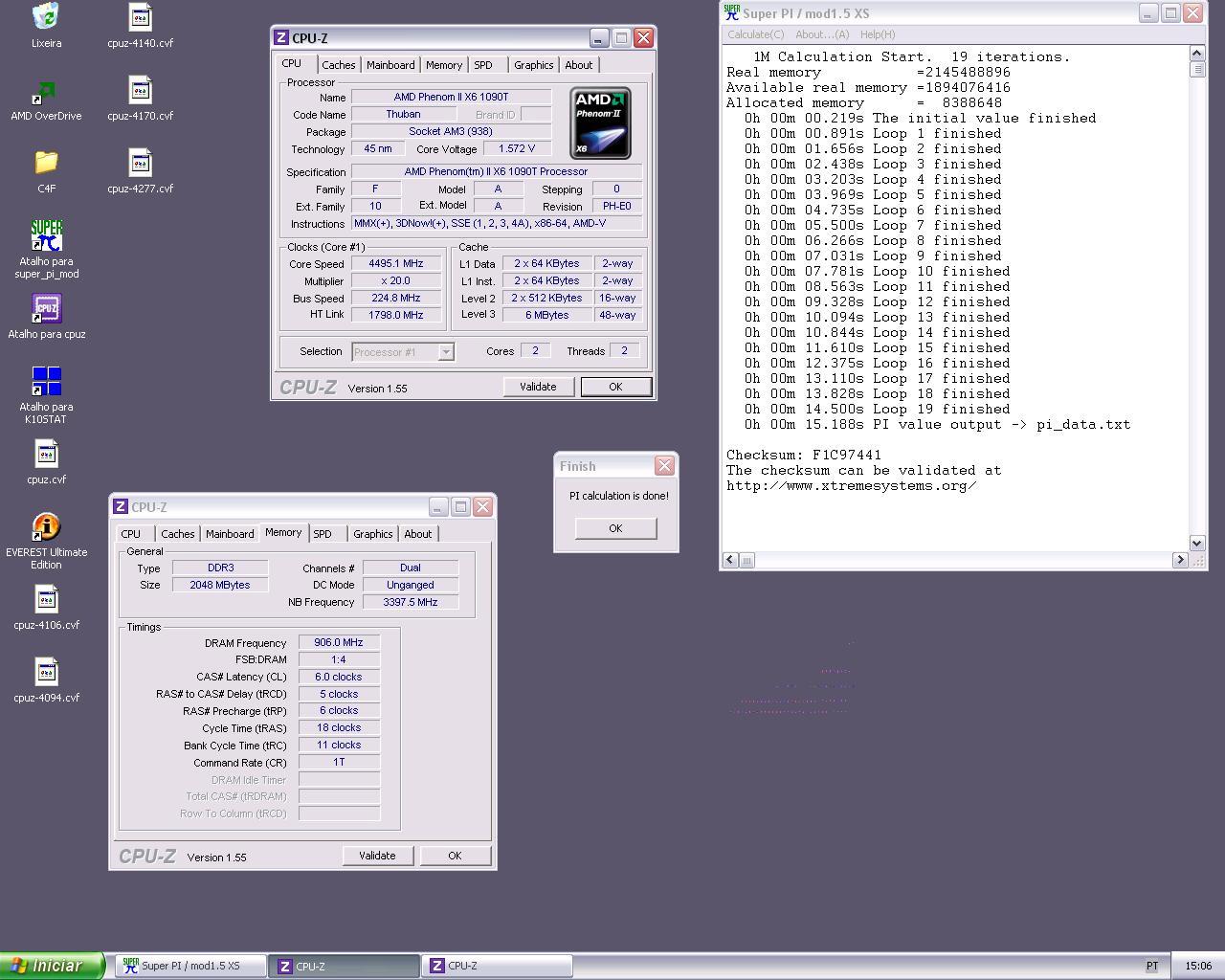Open the C4F folder on desktop
The image size is (1225, 980).
click(46, 163)
